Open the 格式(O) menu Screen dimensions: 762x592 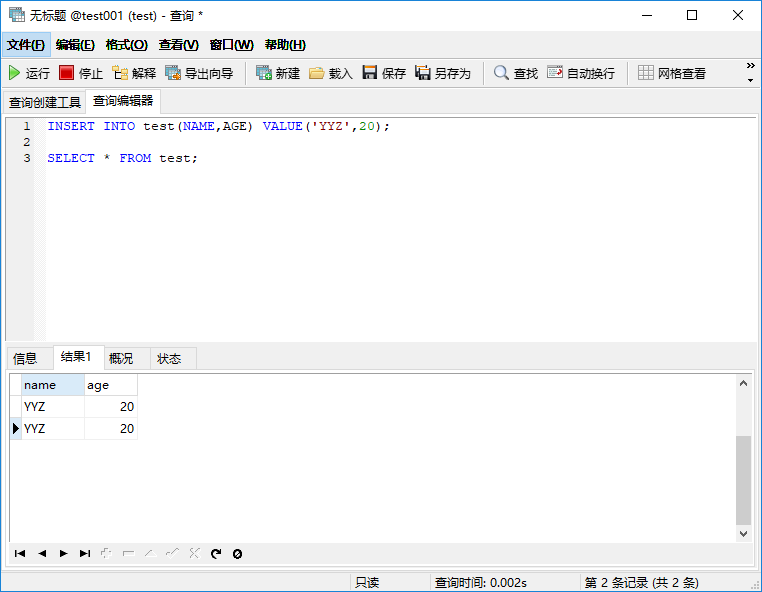(x=126, y=45)
